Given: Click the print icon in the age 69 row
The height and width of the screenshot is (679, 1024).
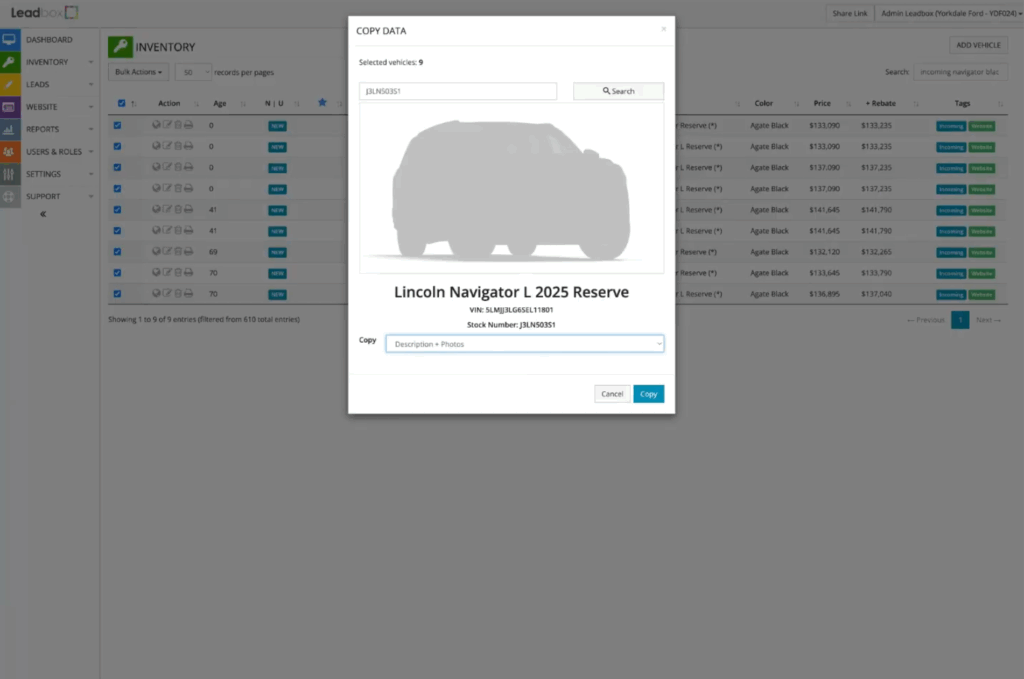Looking at the screenshot, I should [188, 251].
